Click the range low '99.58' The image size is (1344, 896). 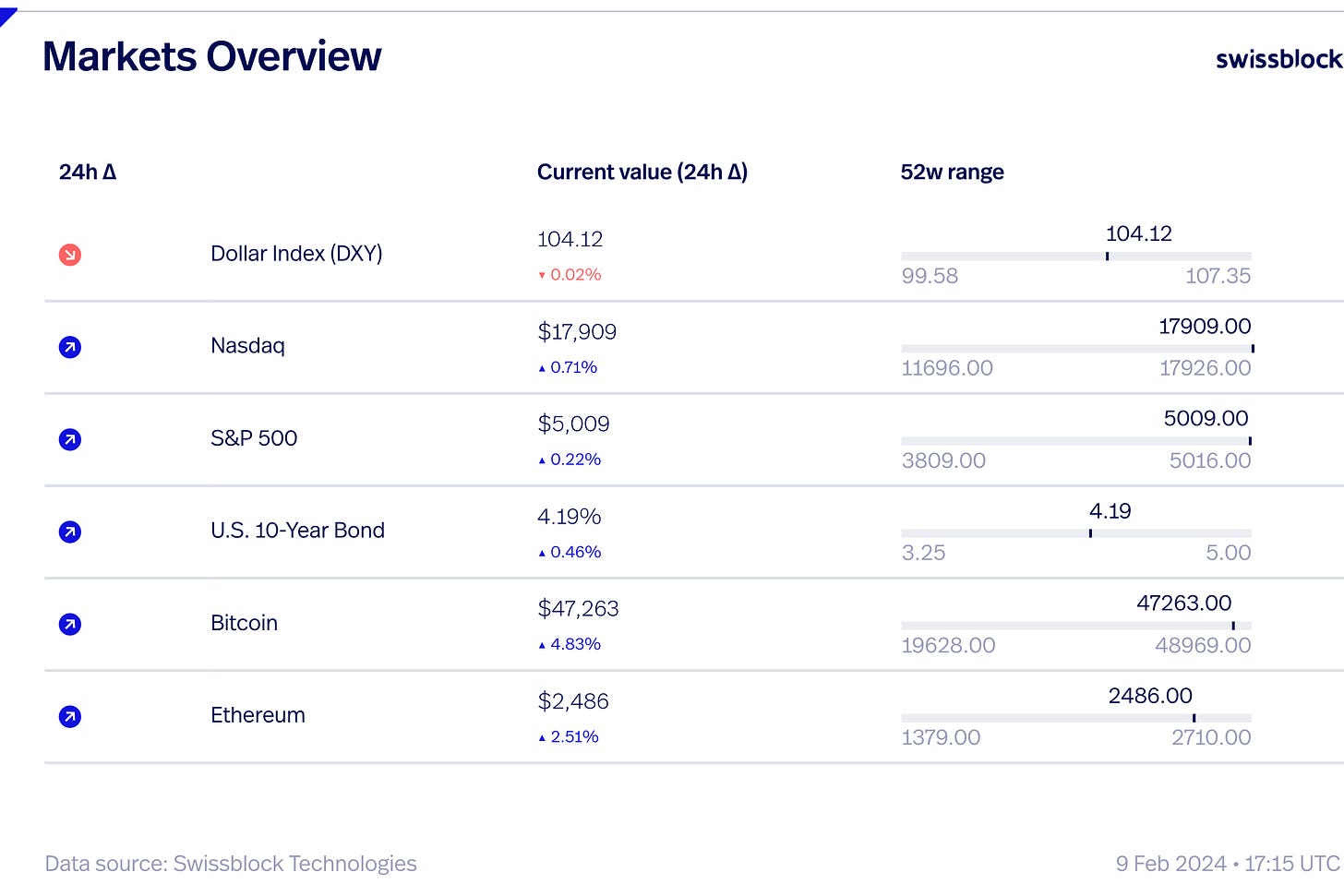(x=930, y=276)
